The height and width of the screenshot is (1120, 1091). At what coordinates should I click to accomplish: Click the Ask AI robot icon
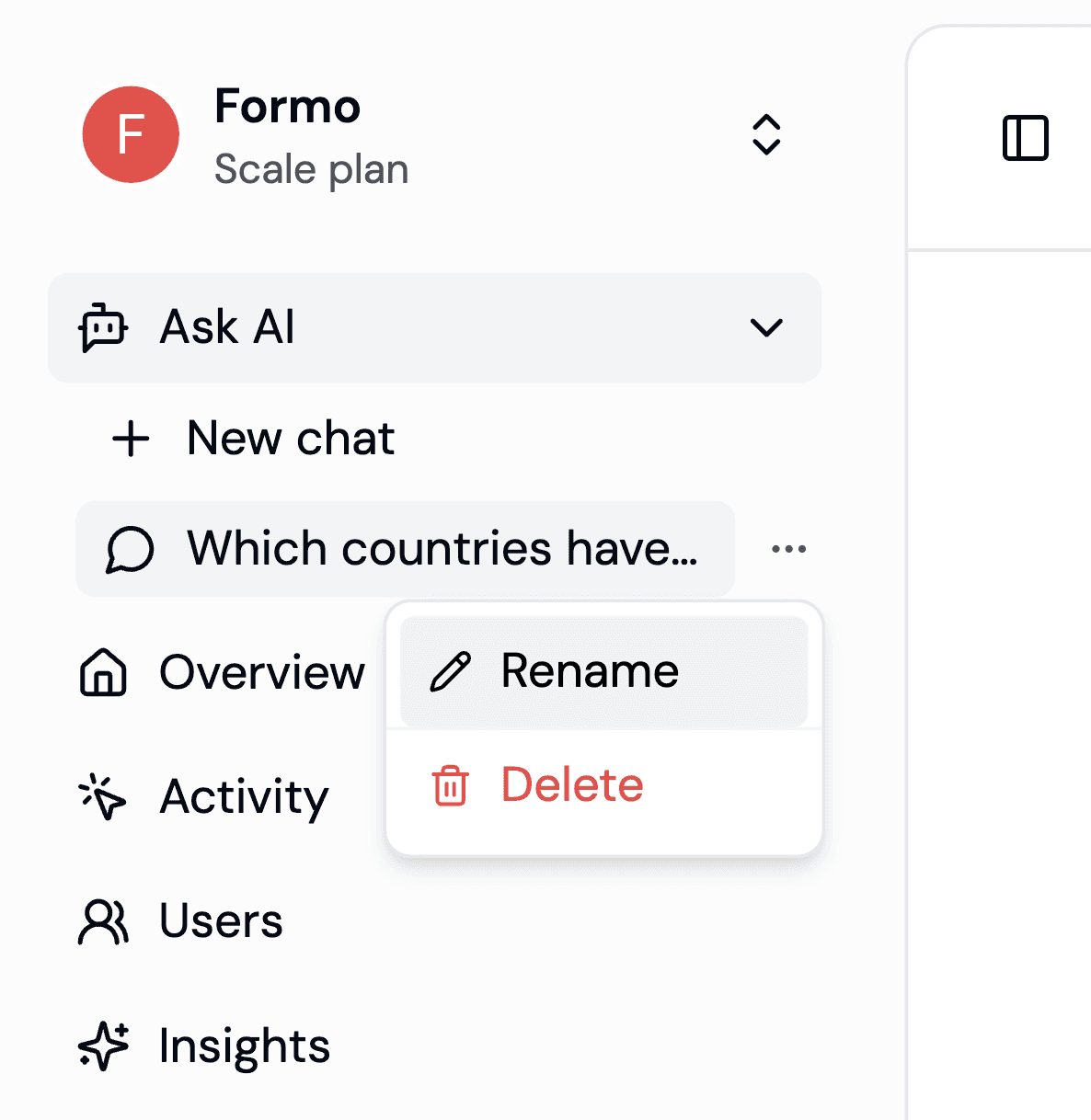[103, 327]
